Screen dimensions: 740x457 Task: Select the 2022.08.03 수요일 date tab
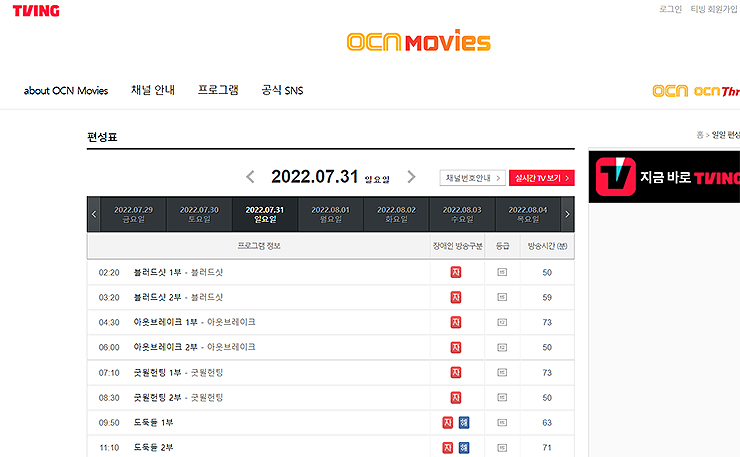click(462, 214)
